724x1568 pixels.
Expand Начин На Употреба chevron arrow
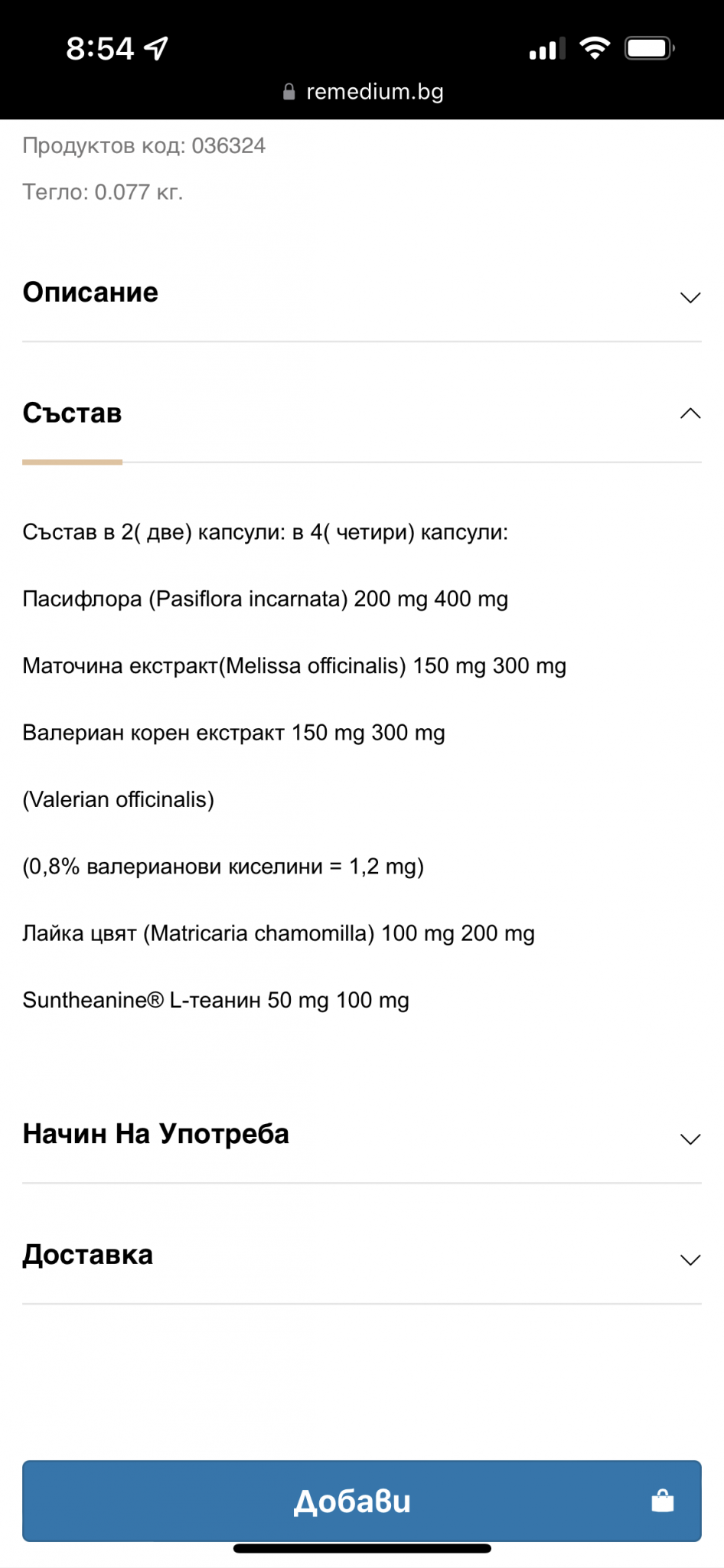(690, 1139)
